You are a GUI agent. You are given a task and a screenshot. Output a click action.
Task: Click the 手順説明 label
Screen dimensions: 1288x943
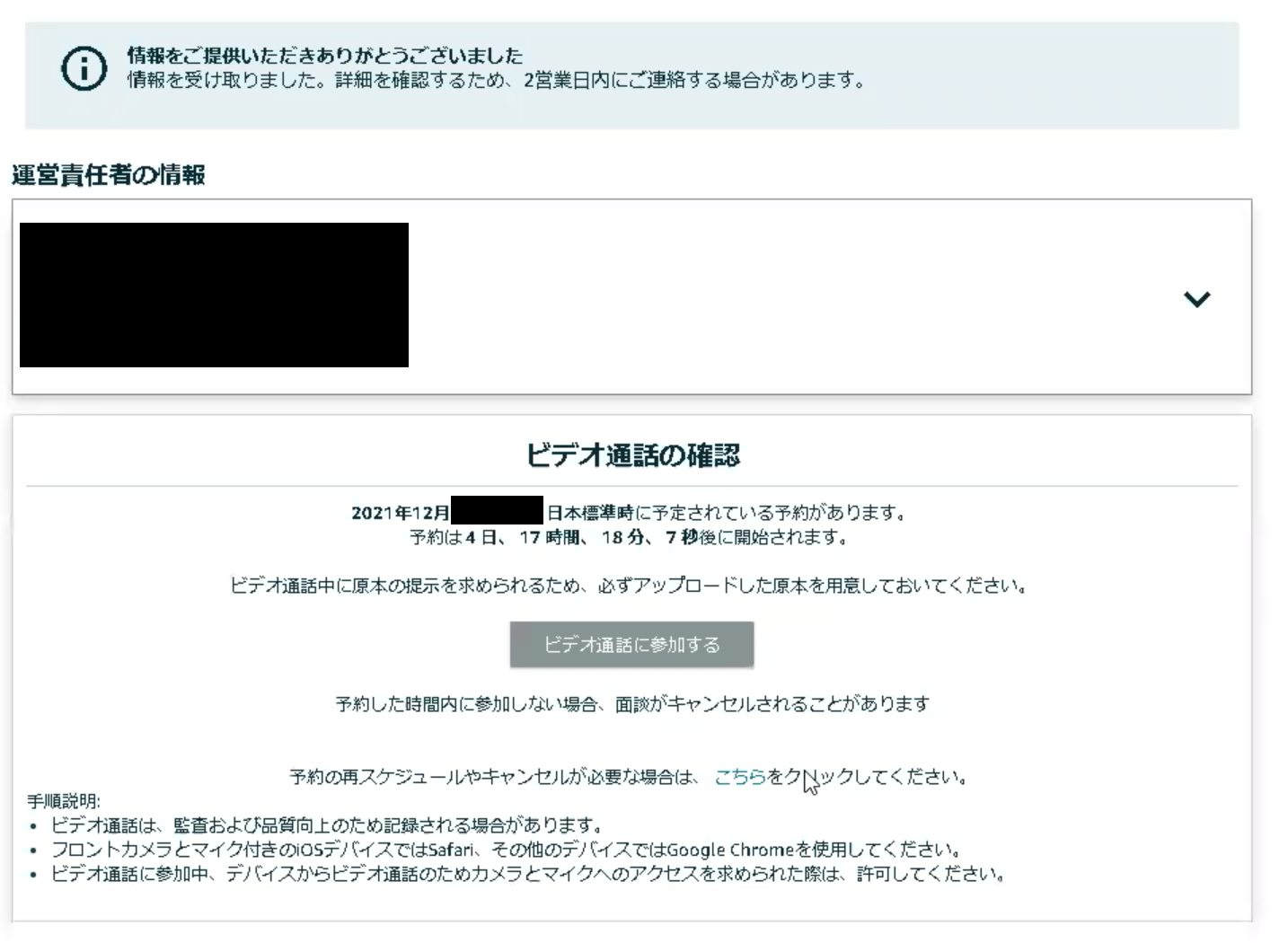63,801
